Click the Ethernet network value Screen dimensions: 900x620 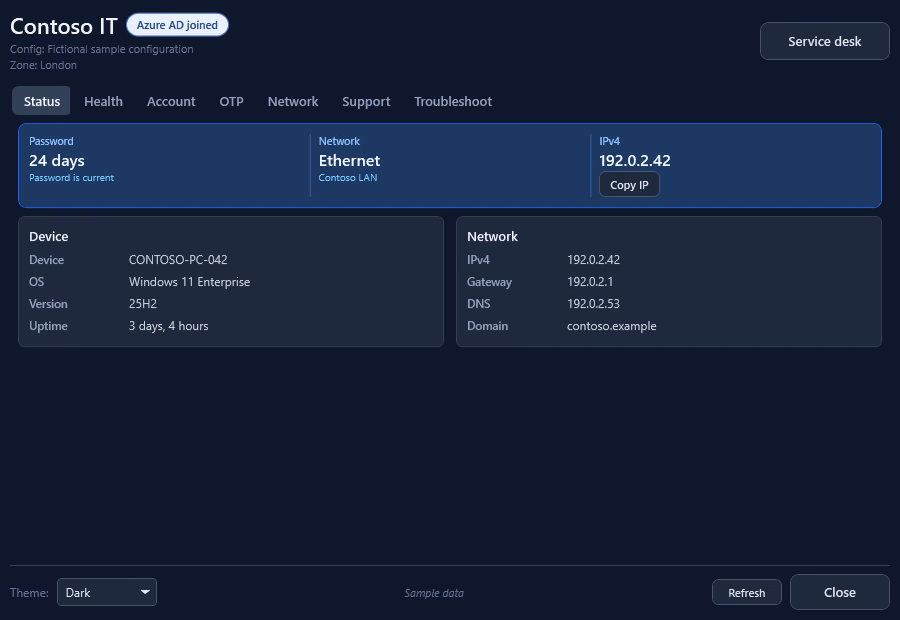[350, 161]
